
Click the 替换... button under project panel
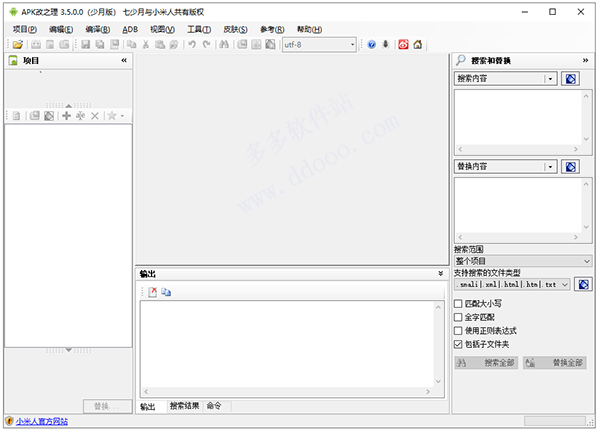coord(106,407)
